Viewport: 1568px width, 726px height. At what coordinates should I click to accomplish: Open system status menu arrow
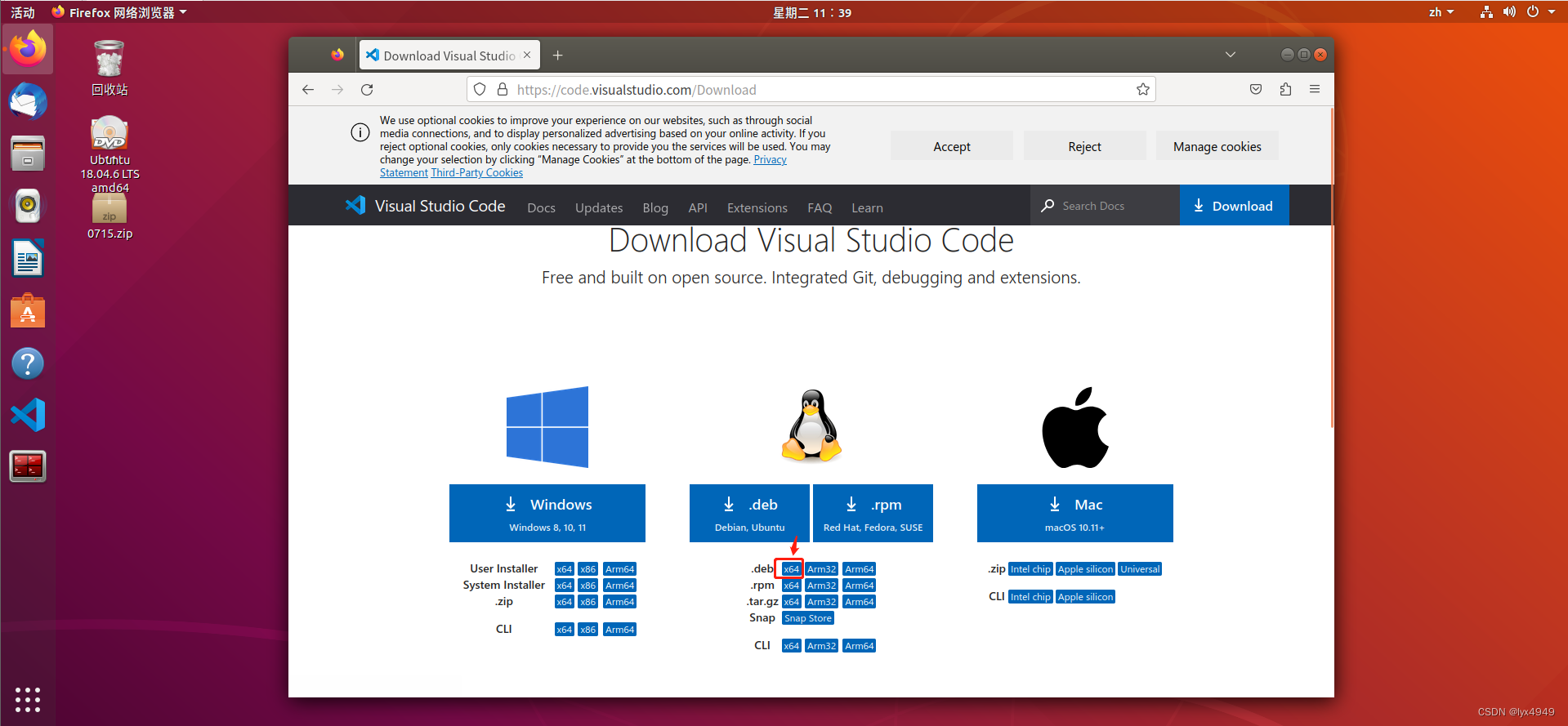(1552, 12)
